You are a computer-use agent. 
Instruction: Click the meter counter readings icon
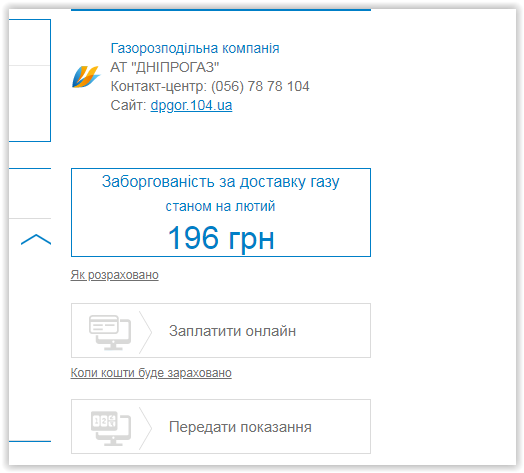tap(110, 428)
